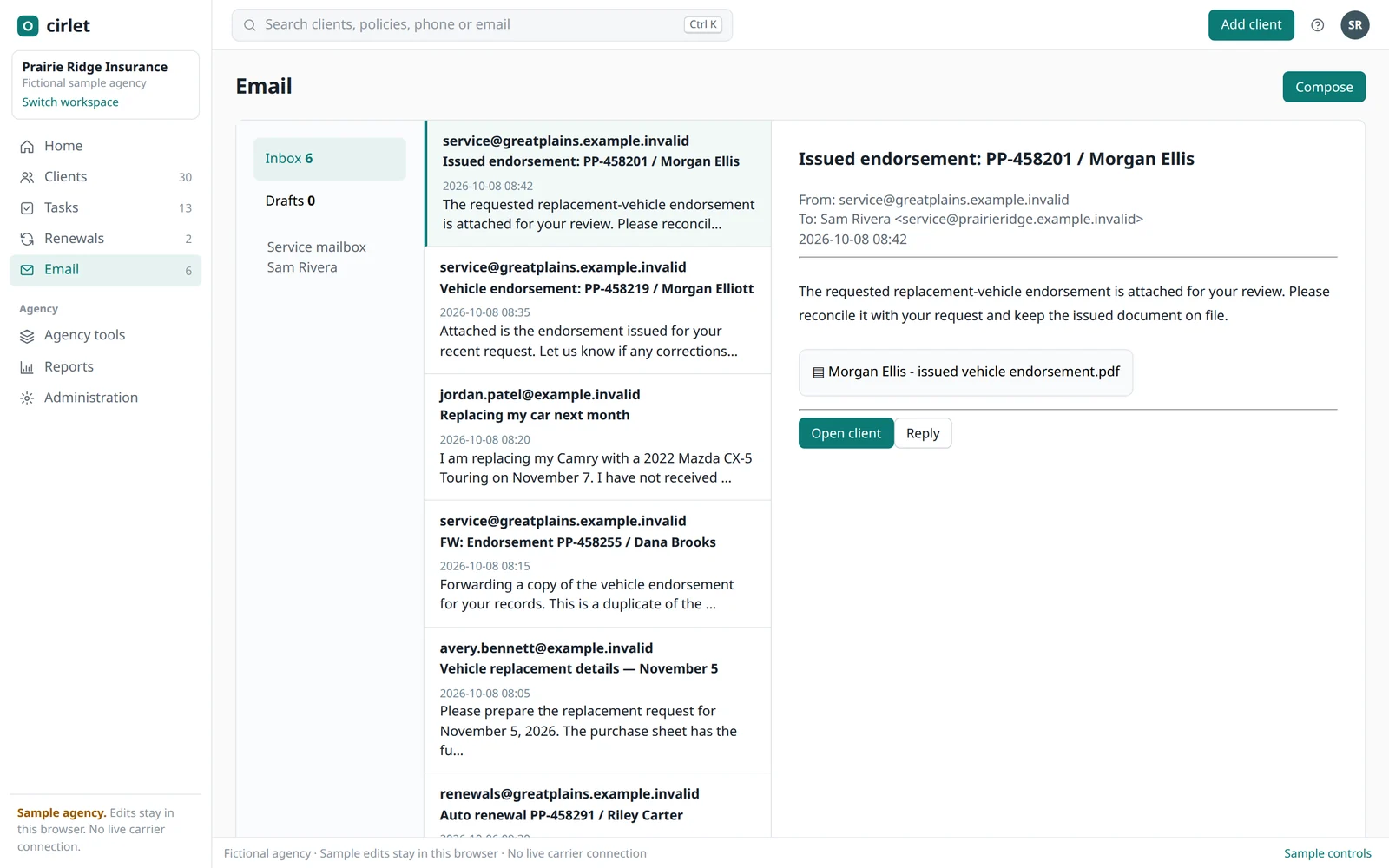Viewport: 1389px width, 868px height.
Task: Select the Drafts 0 folder
Action: (x=330, y=201)
